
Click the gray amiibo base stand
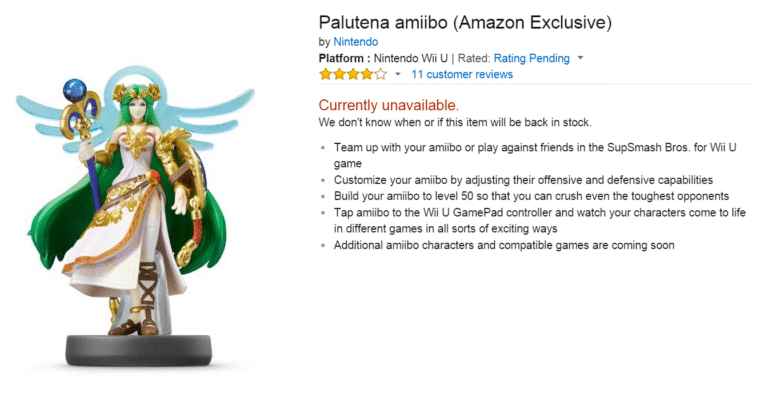pyautogui.click(x=139, y=350)
